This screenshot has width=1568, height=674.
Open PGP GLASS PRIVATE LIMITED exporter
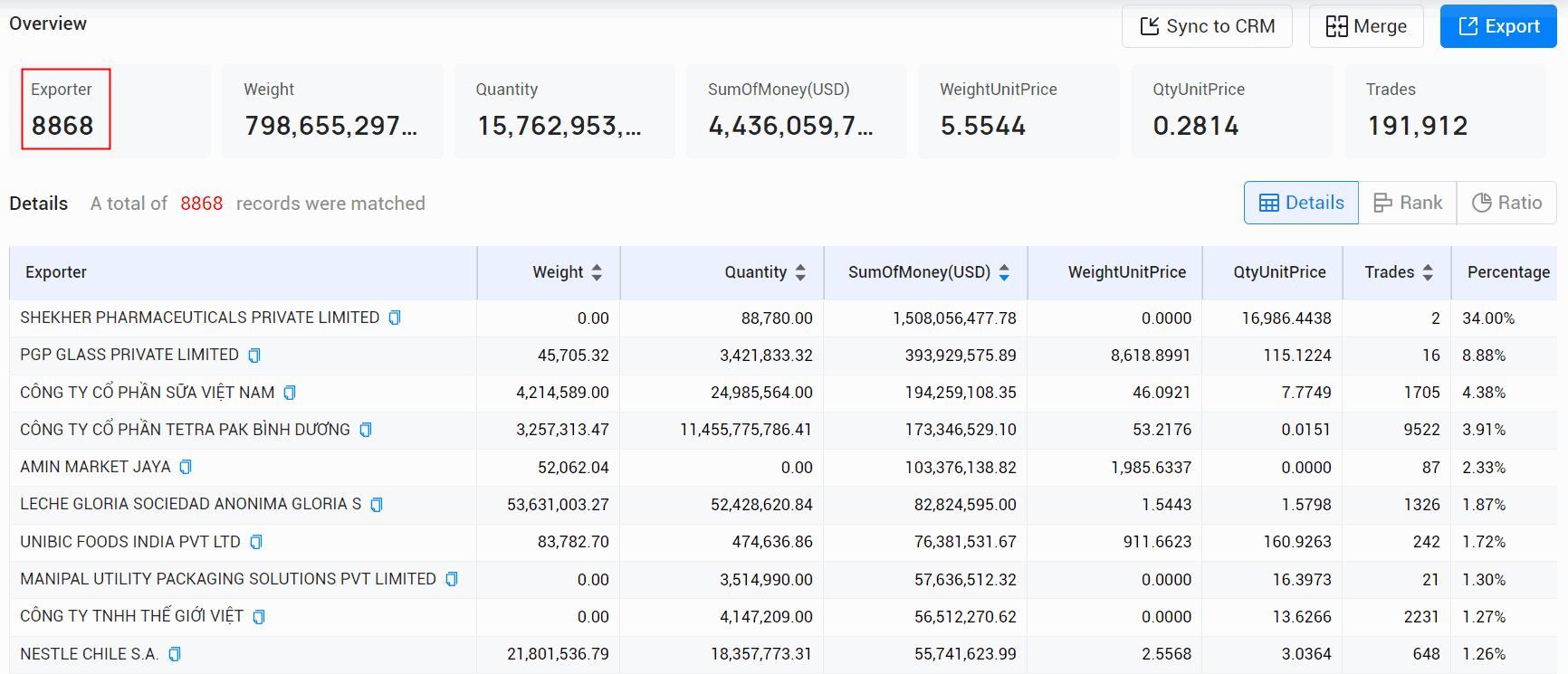point(129,355)
